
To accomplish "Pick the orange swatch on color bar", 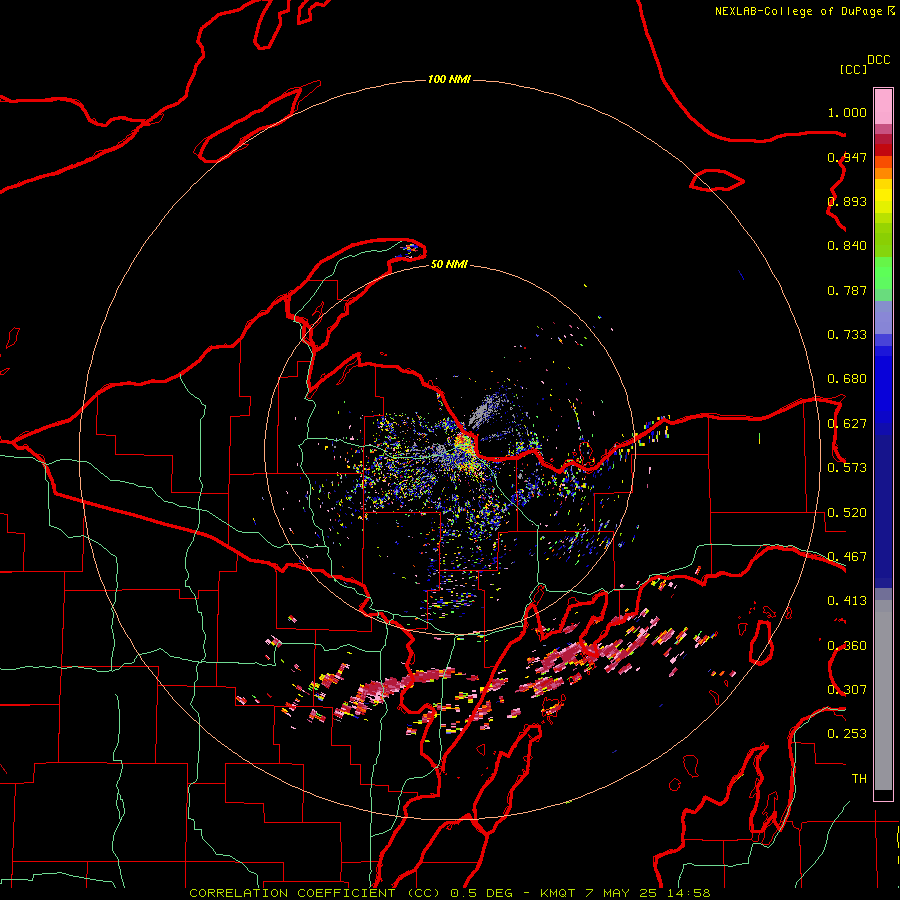I will click(883, 173).
